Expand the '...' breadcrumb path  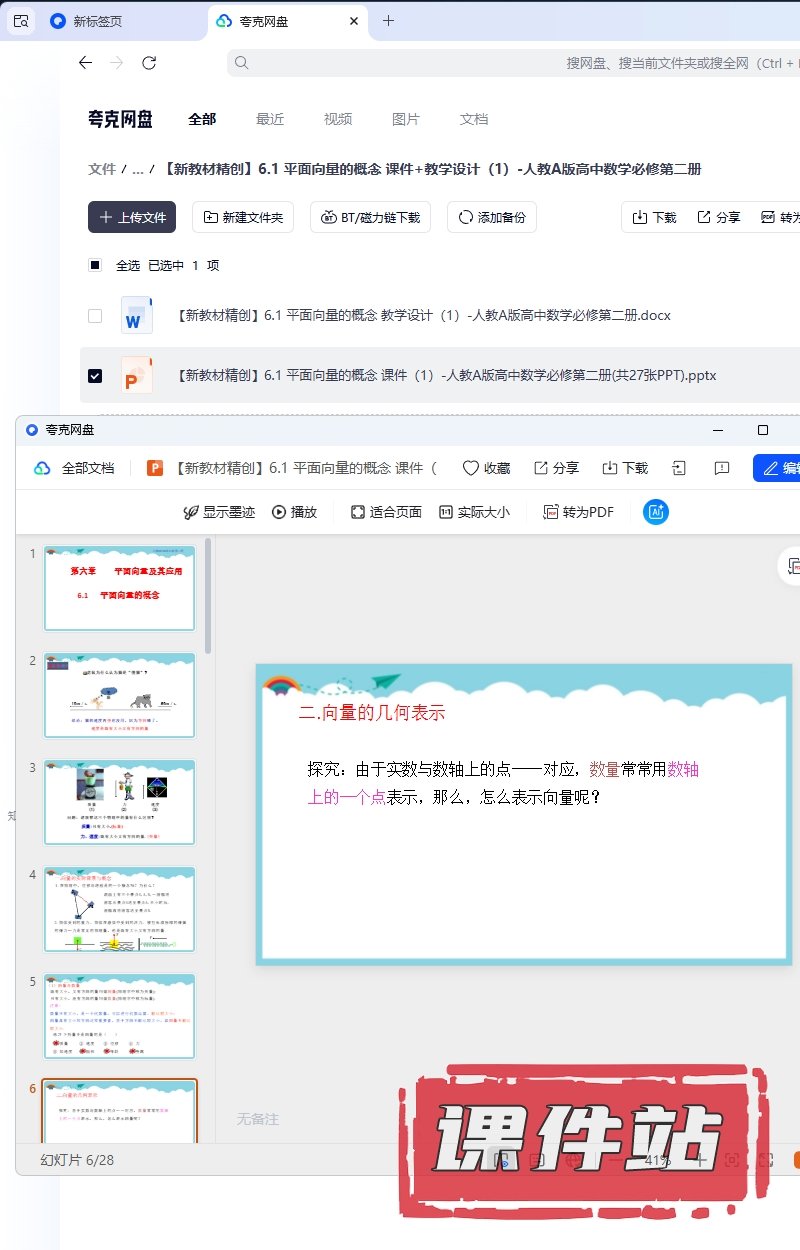[x=138, y=170]
